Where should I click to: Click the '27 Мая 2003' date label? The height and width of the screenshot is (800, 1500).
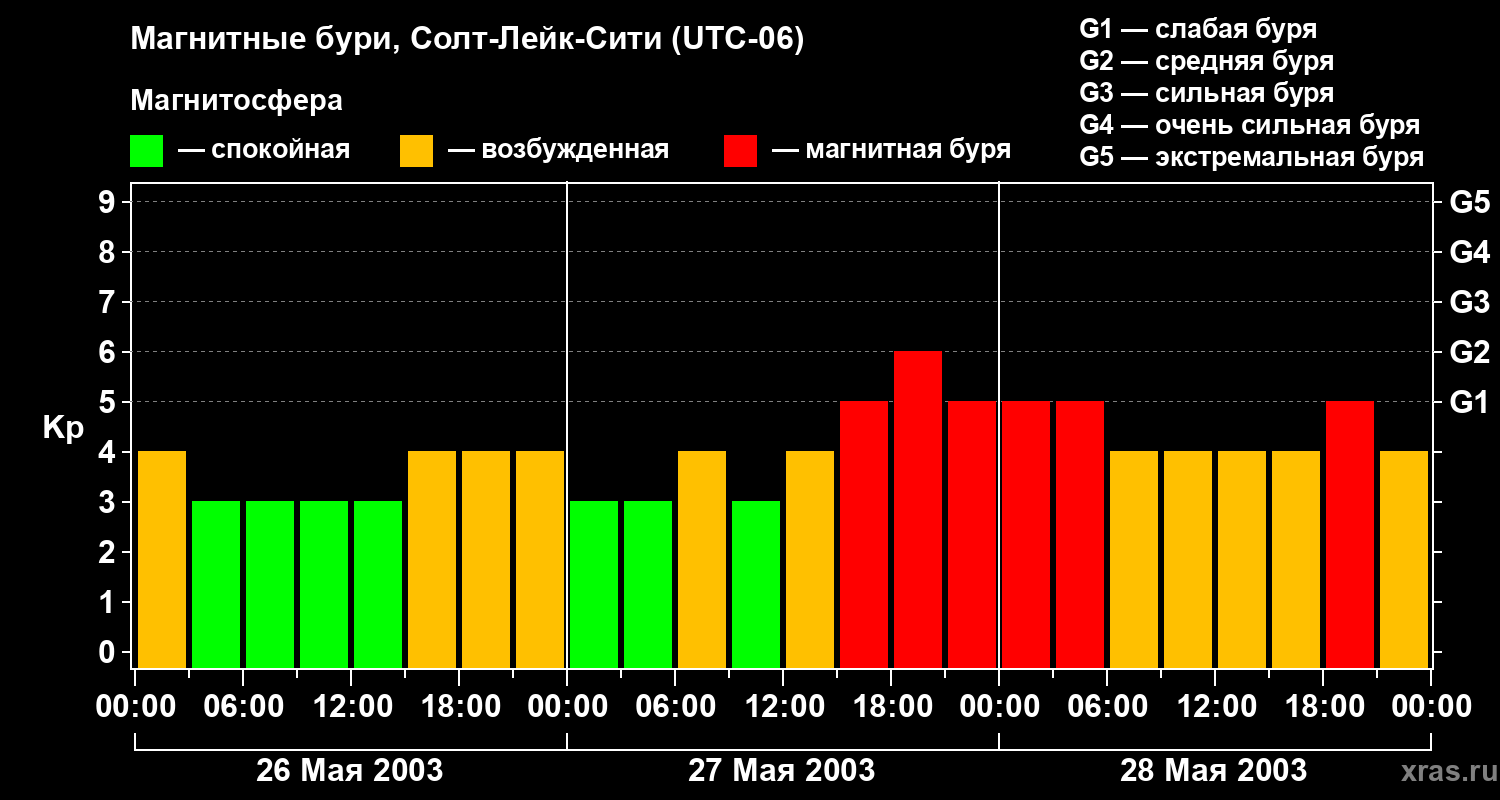pos(781,770)
